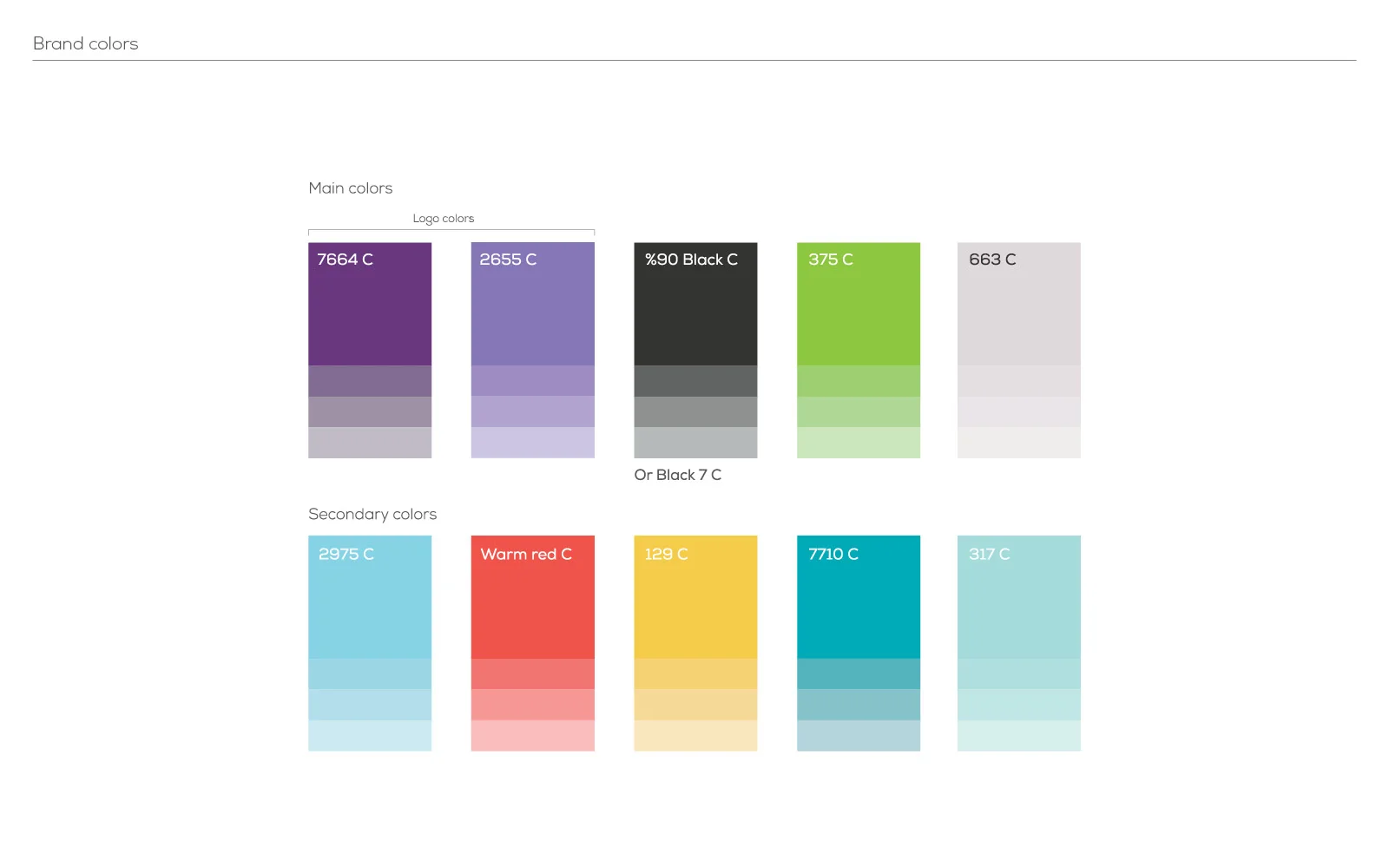Pick the lightest tint under 7710 C
This screenshot has width=1389, height=868.
[x=859, y=735]
